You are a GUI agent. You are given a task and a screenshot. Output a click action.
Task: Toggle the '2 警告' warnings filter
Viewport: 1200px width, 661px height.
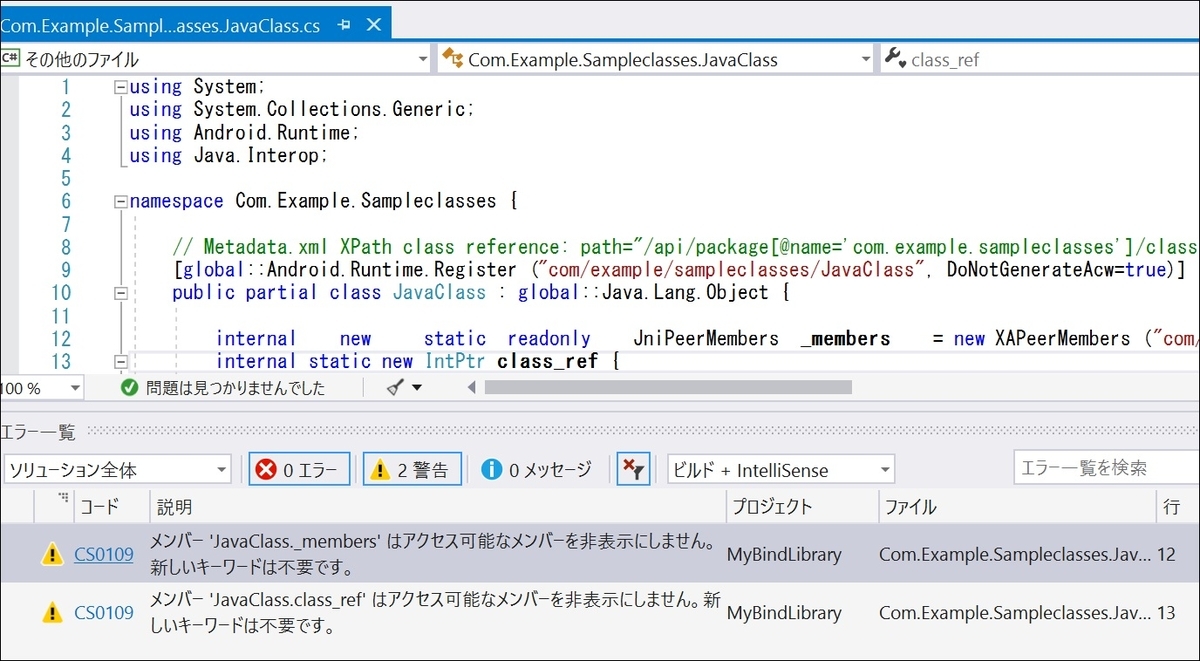(412, 469)
